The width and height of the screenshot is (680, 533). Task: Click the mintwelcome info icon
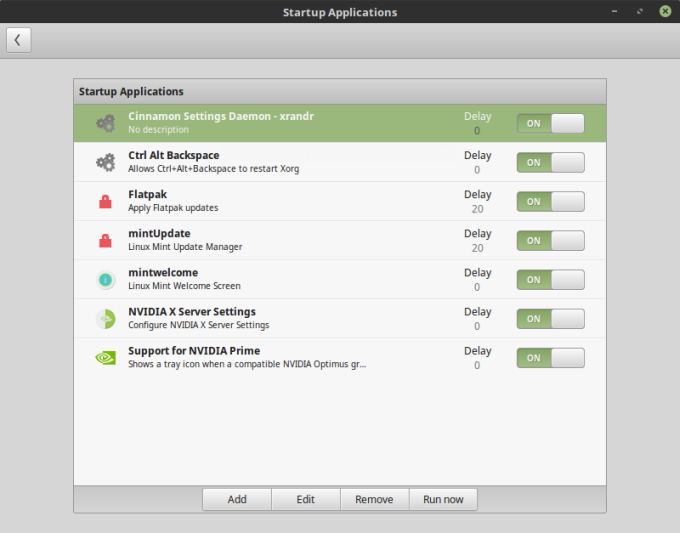pyautogui.click(x=106, y=280)
